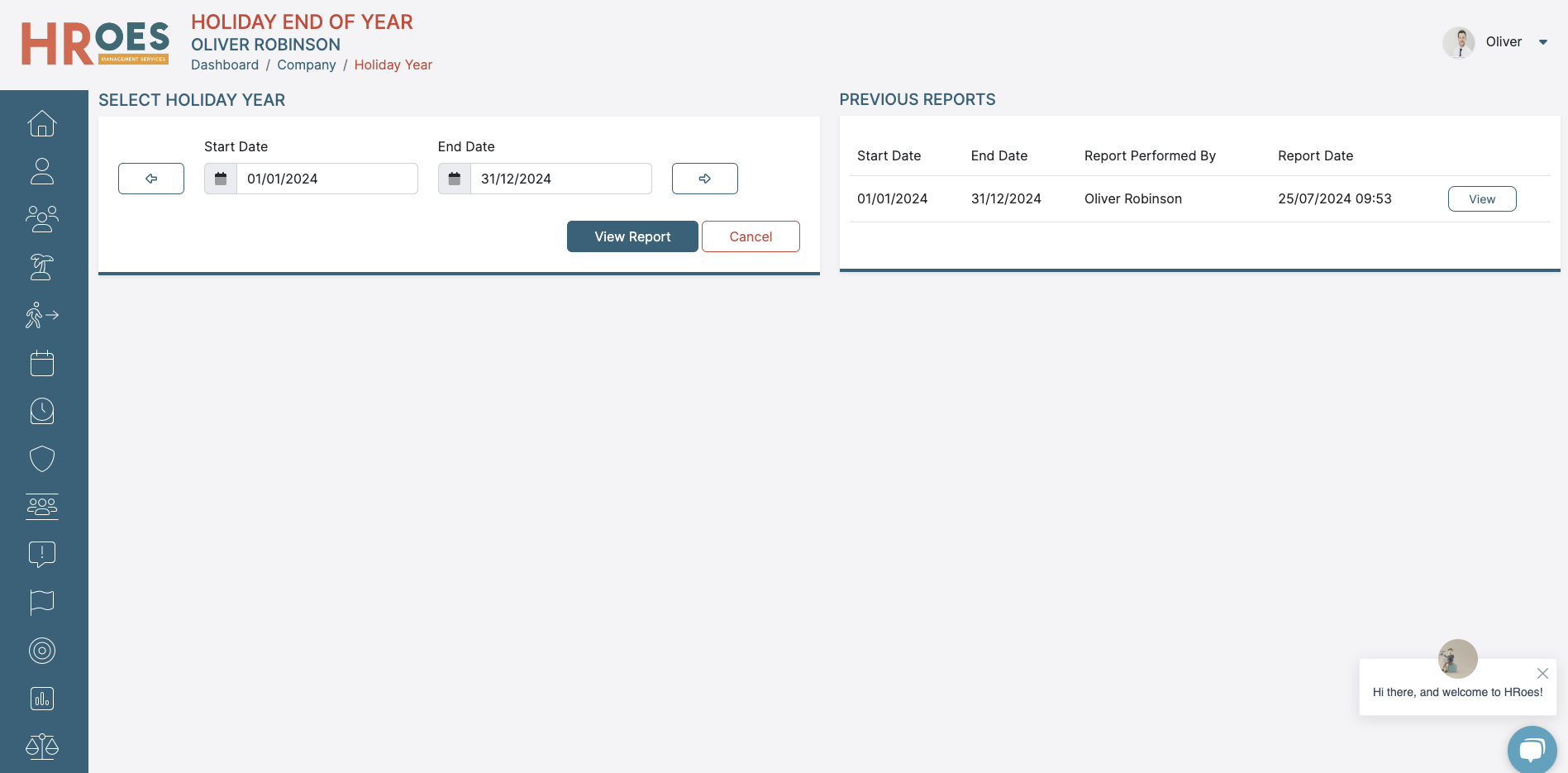Dismiss the HRoes welcome chat popup
The width and height of the screenshot is (1568, 773).
pos(1542,673)
